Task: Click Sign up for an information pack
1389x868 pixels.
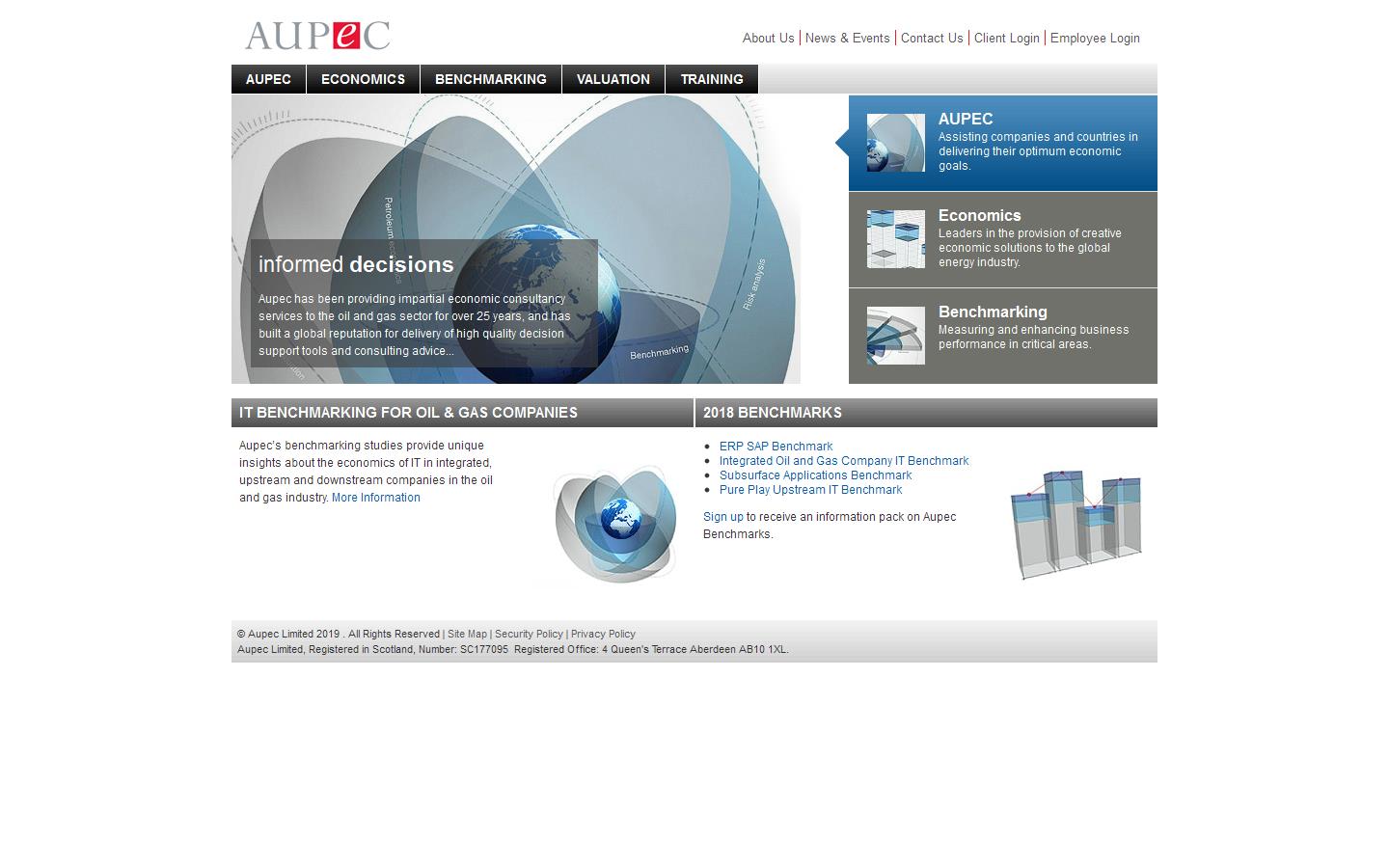Action: tap(722, 517)
